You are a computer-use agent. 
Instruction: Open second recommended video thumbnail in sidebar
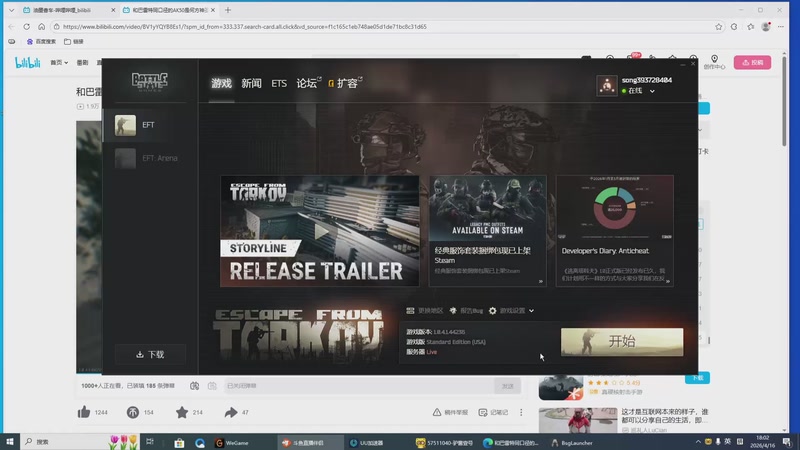coord(578,421)
